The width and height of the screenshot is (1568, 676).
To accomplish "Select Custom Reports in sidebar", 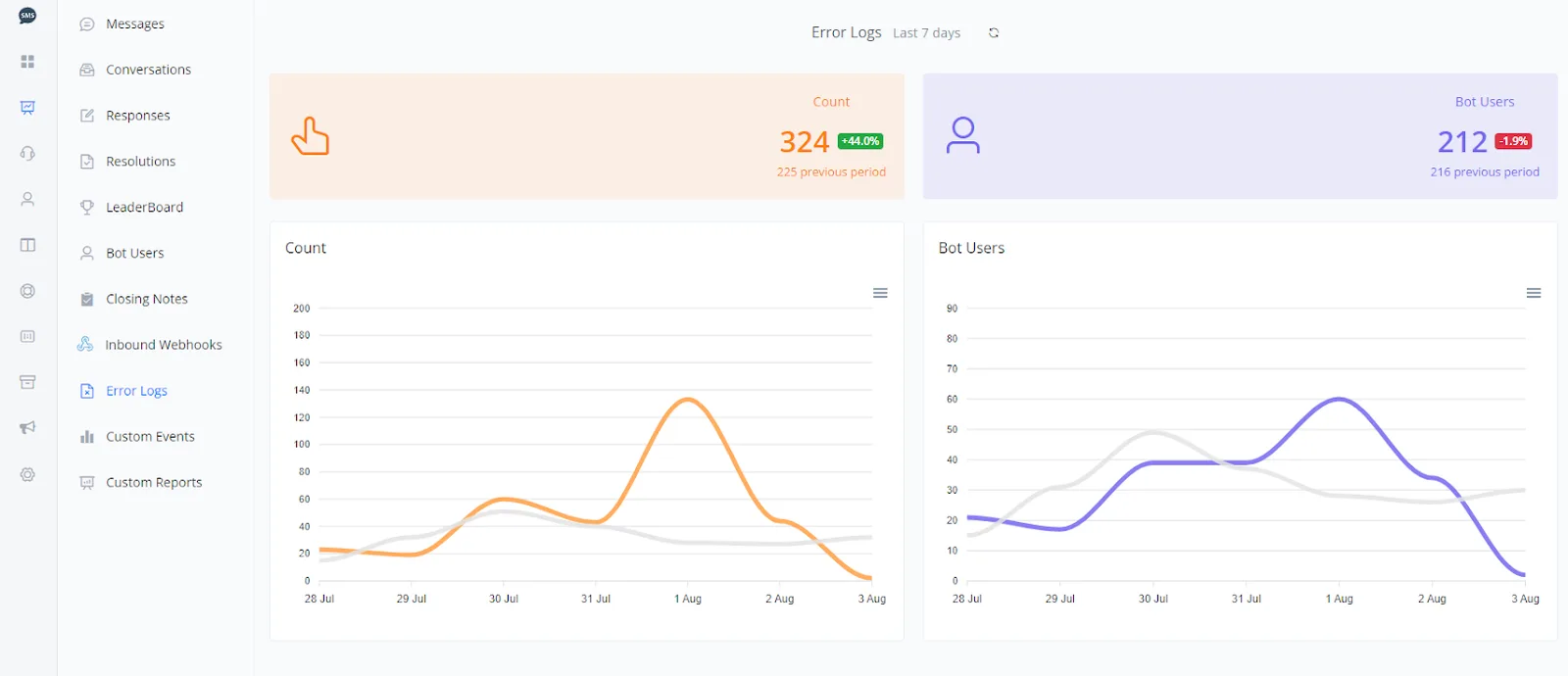I will [154, 482].
